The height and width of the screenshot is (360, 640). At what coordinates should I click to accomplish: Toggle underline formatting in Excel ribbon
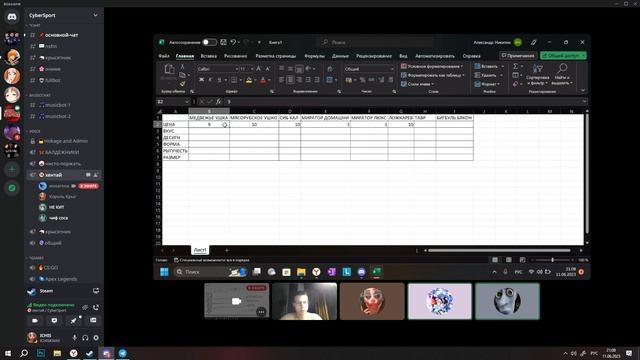point(220,80)
